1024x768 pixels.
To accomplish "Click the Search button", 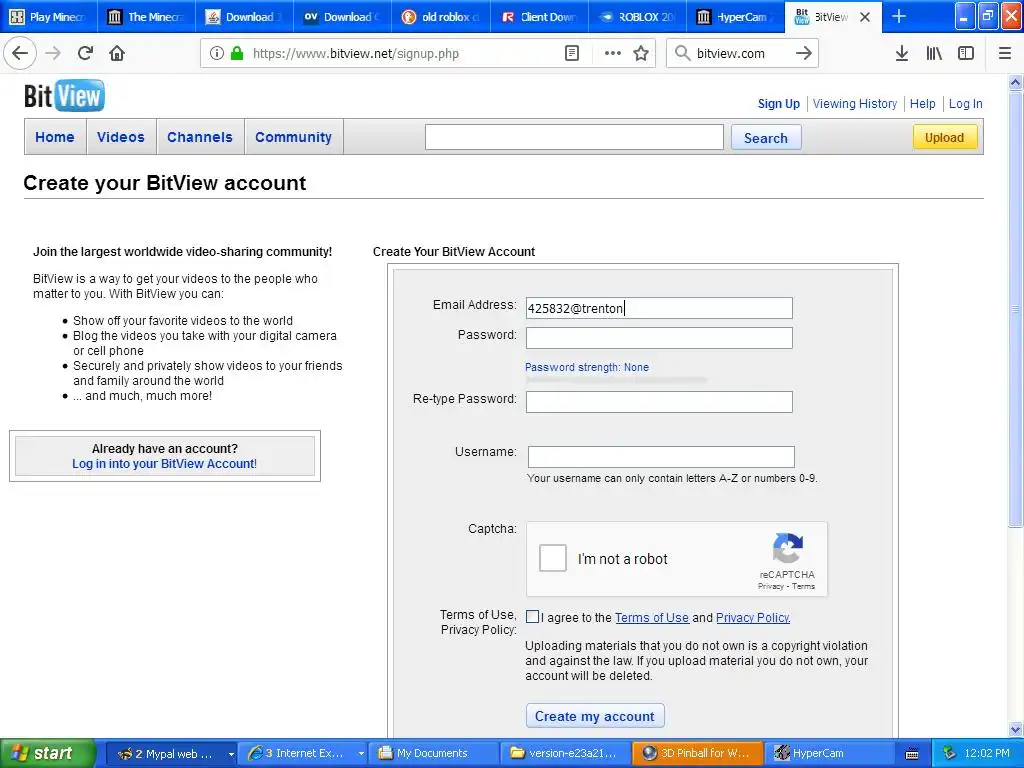I will [x=766, y=138].
